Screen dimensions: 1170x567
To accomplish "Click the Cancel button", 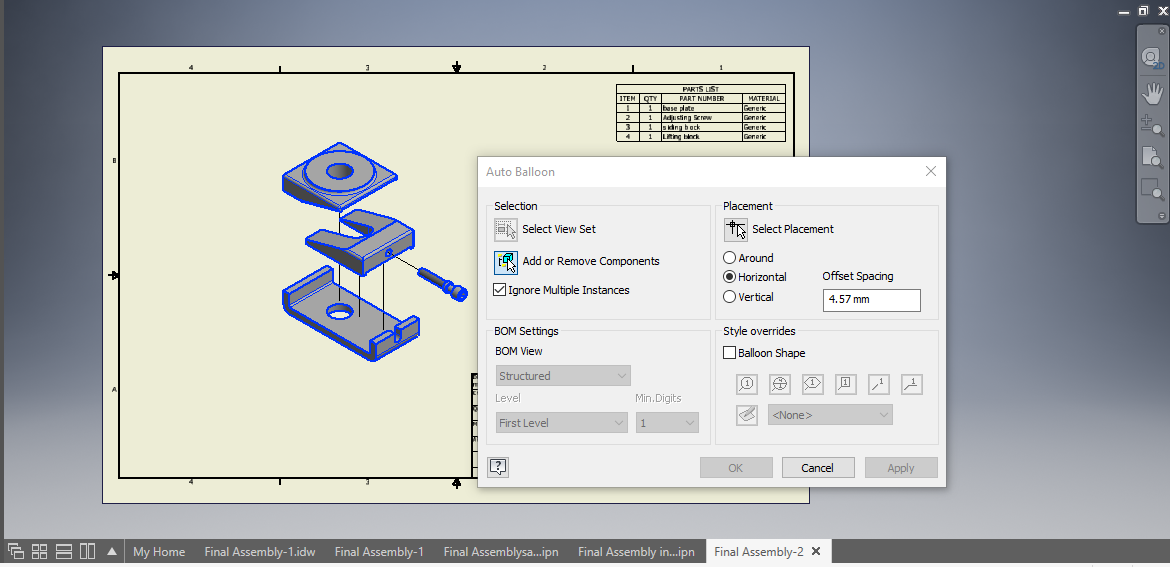I will click(818, 468).
